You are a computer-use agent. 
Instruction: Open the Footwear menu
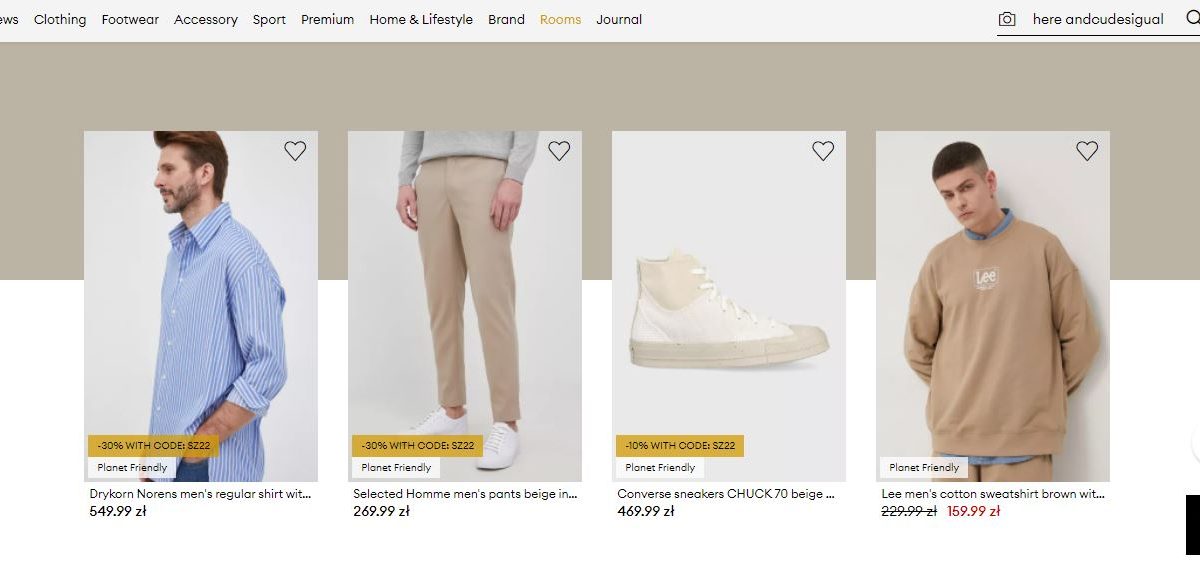click(x=130, y=19)
